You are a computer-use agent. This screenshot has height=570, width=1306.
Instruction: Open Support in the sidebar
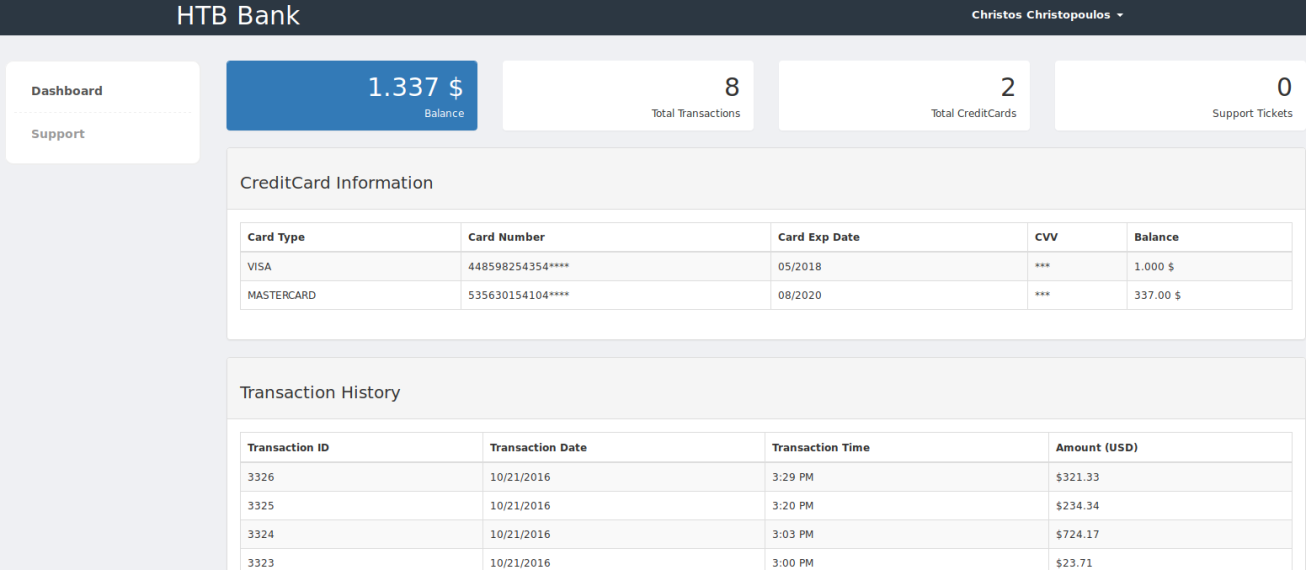(x=58, y=134)
